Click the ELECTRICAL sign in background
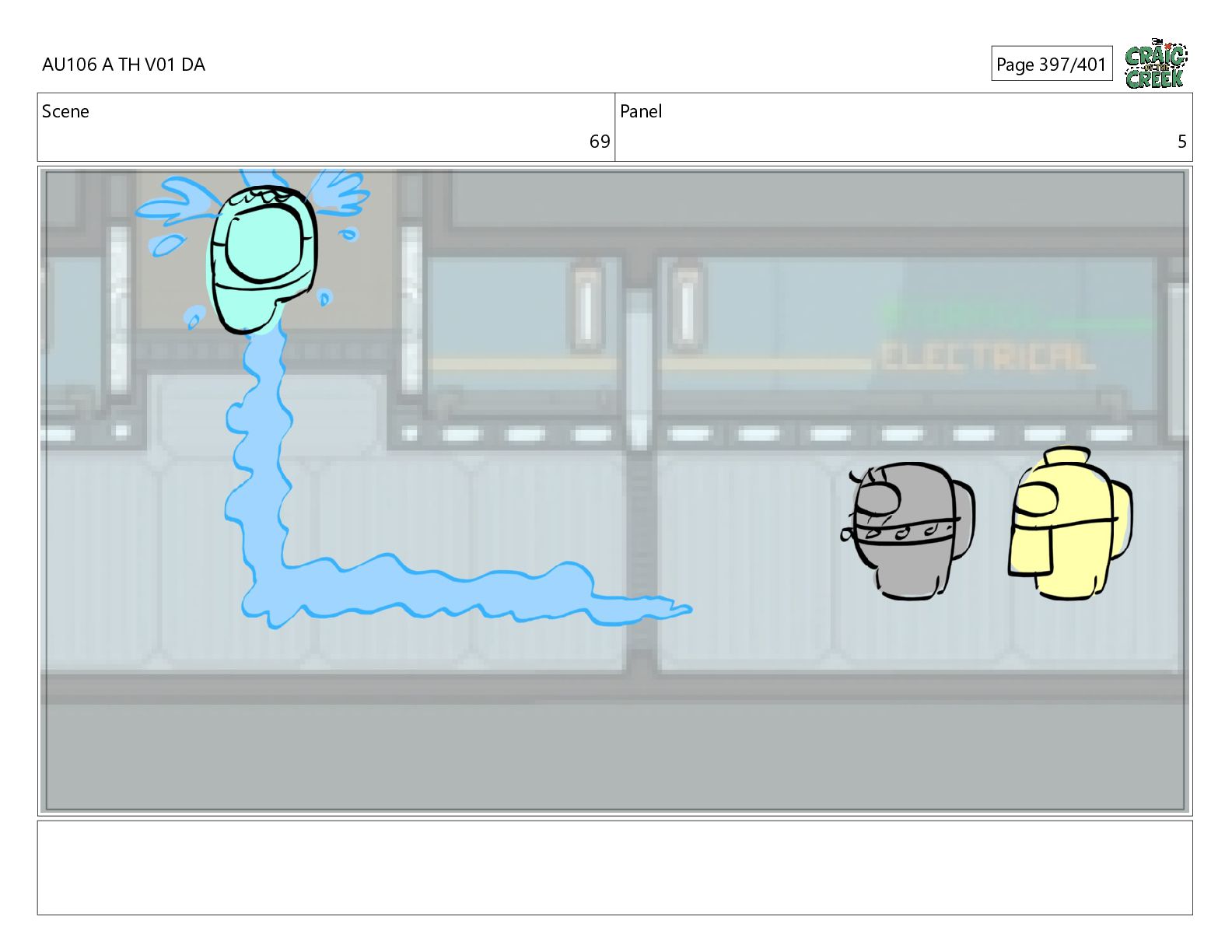 987,357
